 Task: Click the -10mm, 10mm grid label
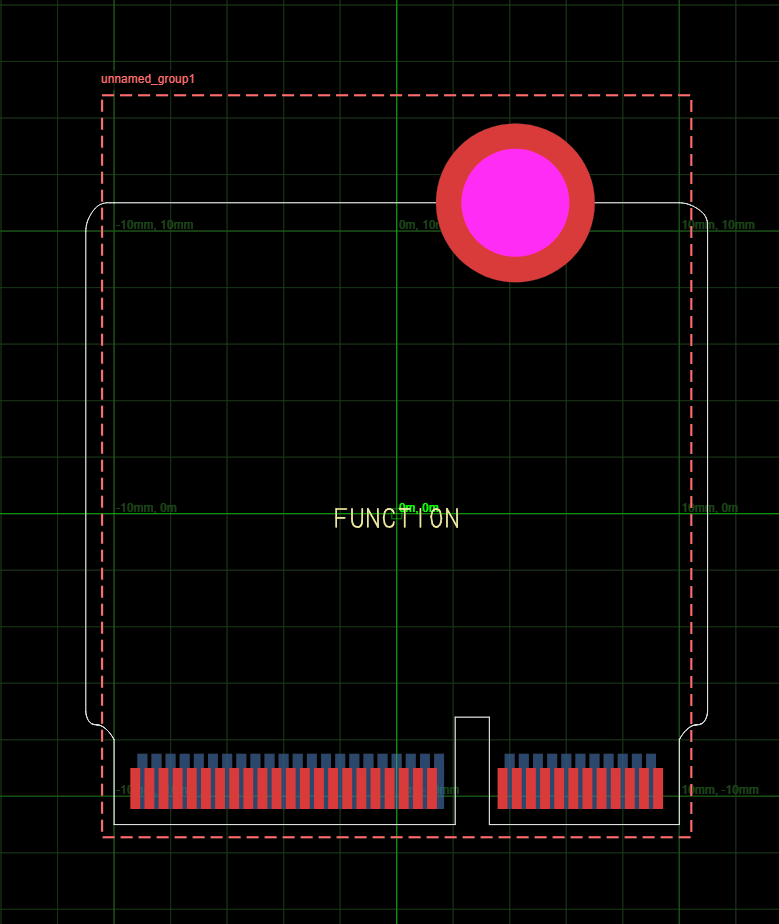154,225
